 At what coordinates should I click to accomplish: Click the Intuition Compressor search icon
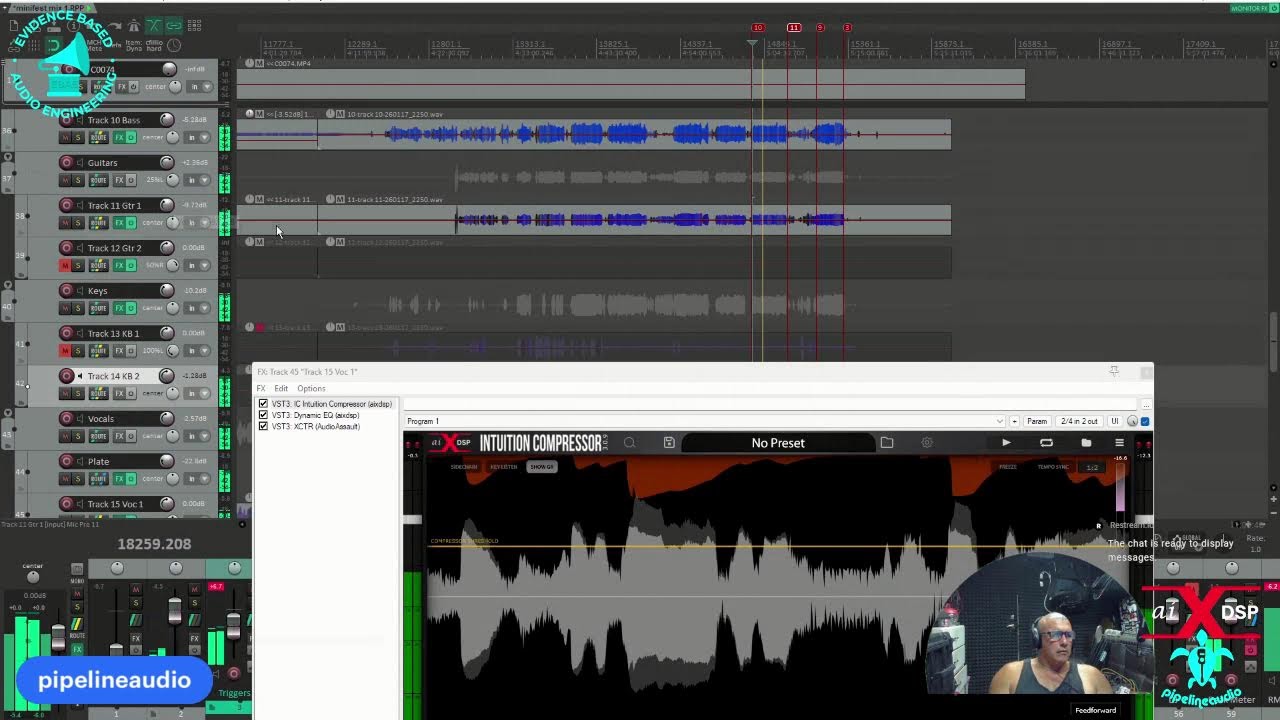pos(630,442)
